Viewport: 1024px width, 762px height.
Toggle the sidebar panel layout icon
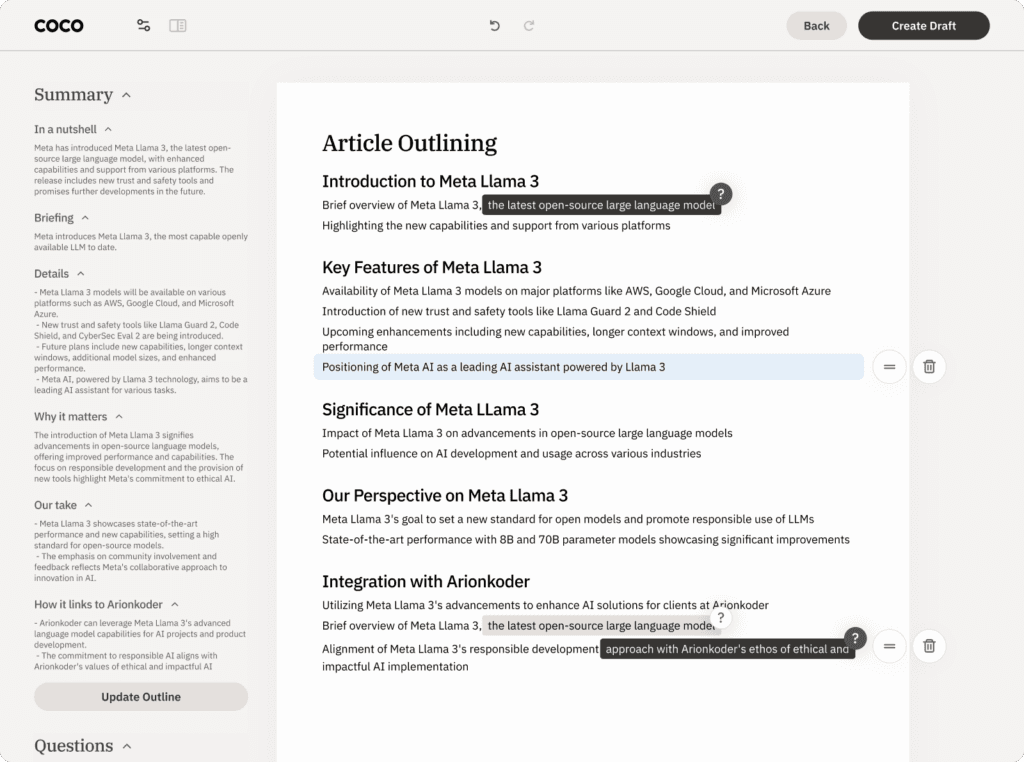178,25
